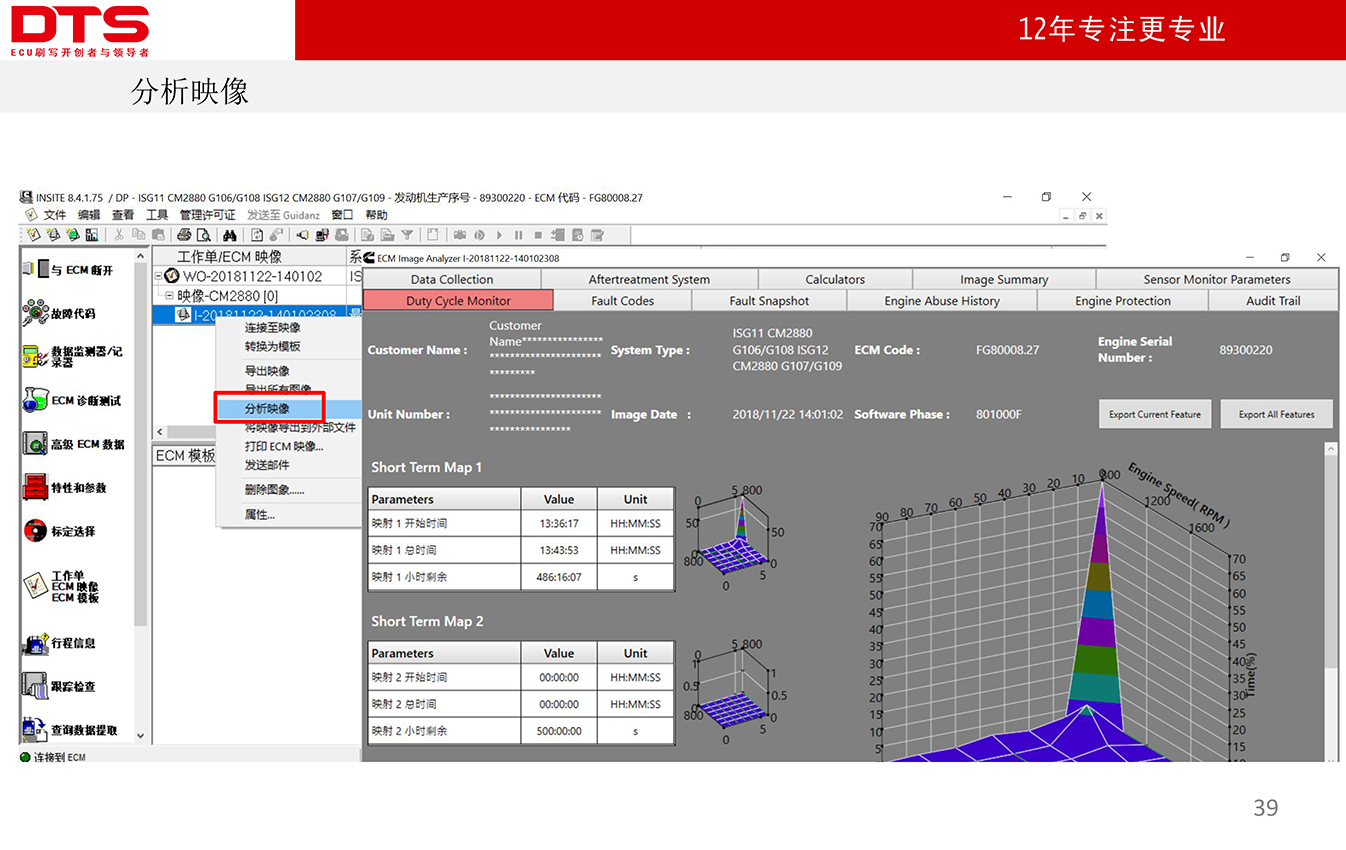Image resolution: width=1346 pixels, height=850 pixels.
Task: Collapse the 映像-CM2880 [0] tree node
Action: point(169,296)
